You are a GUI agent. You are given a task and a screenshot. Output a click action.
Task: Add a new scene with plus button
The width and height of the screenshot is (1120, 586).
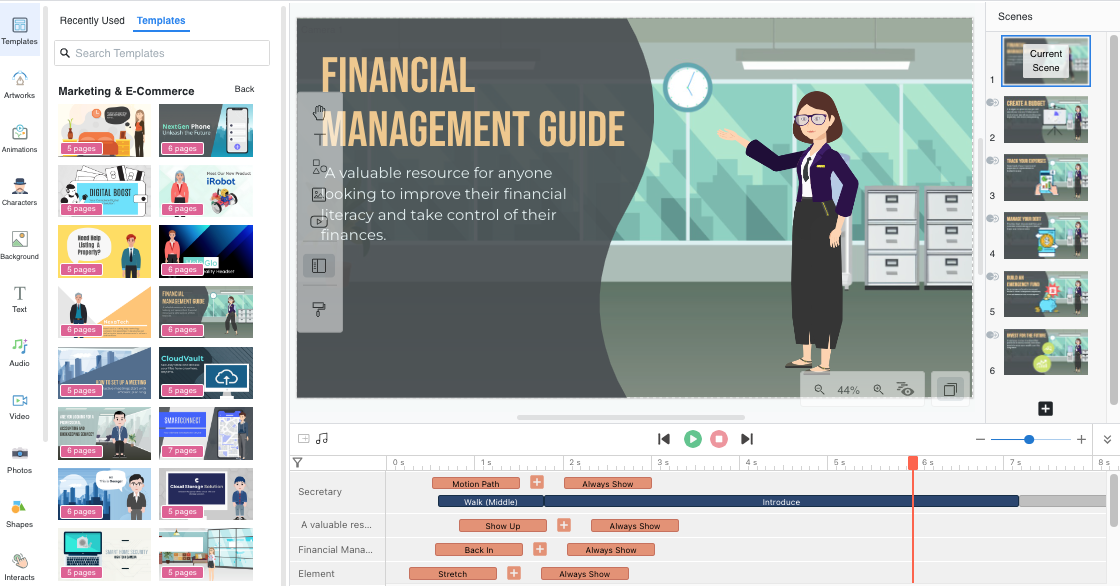click(1045, 408)
